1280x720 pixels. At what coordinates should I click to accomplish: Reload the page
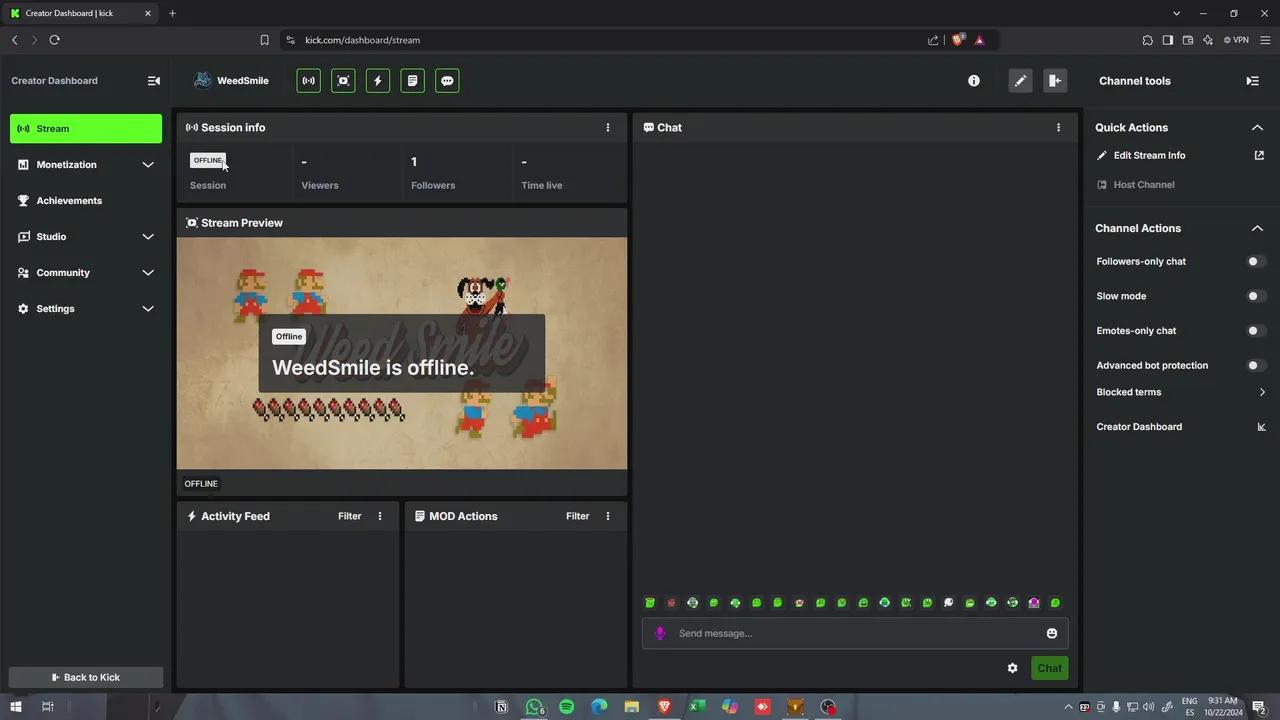click(54, 40)
